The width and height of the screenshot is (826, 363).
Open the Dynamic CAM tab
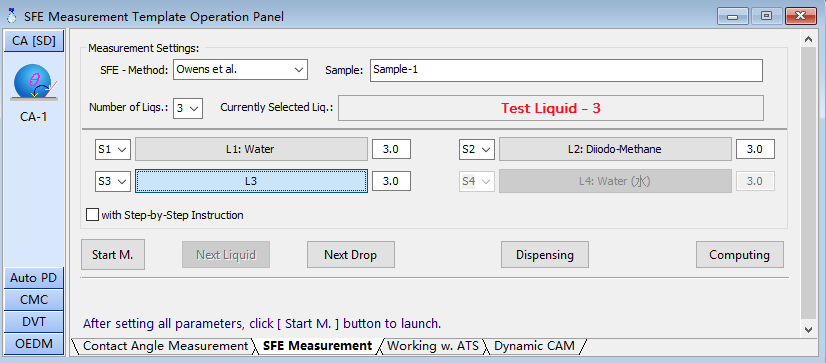point(534,346)
